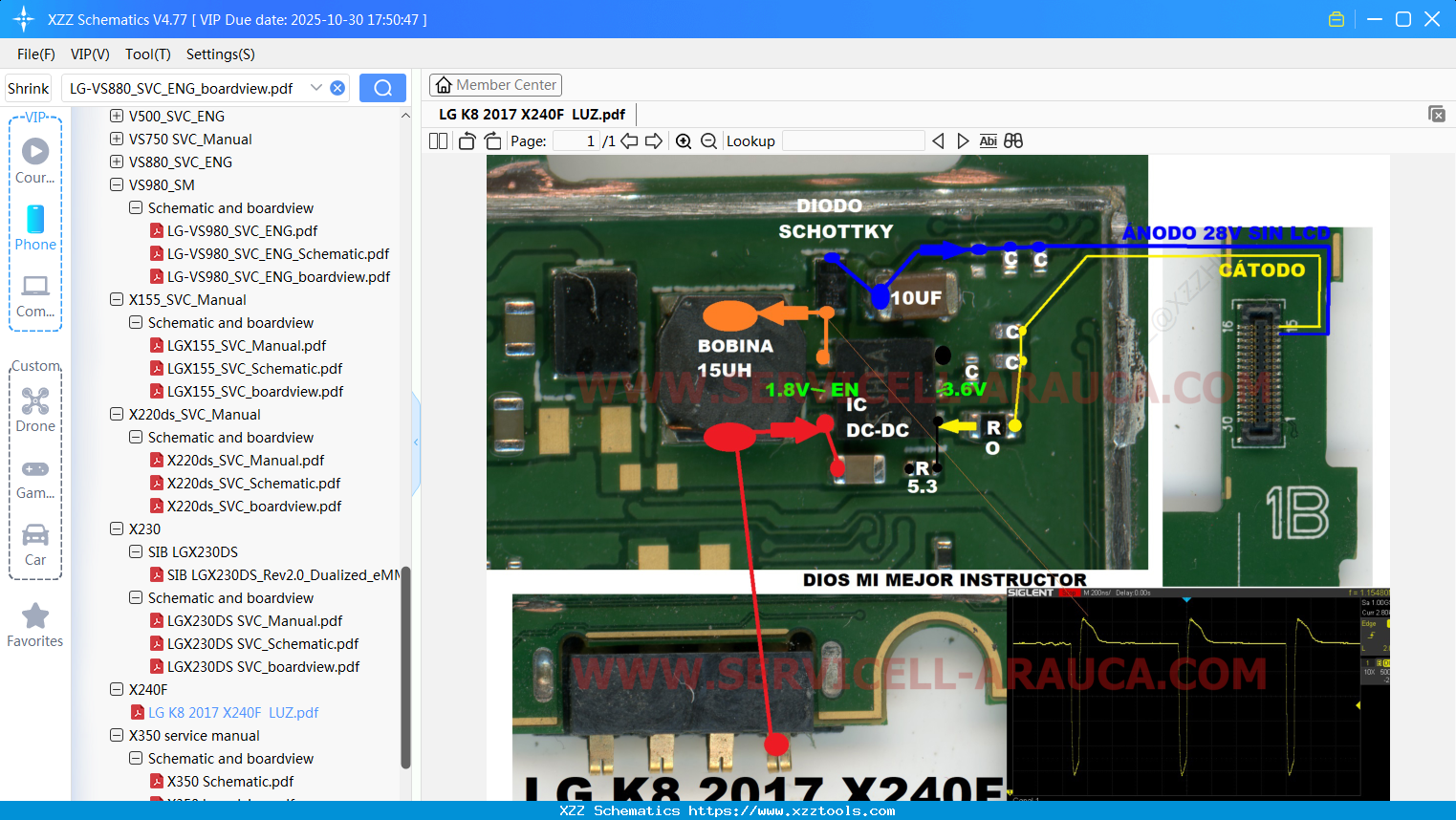
Task: Toggle the two-page view icon
Action: pyautogui.click(x=438, y=141)
